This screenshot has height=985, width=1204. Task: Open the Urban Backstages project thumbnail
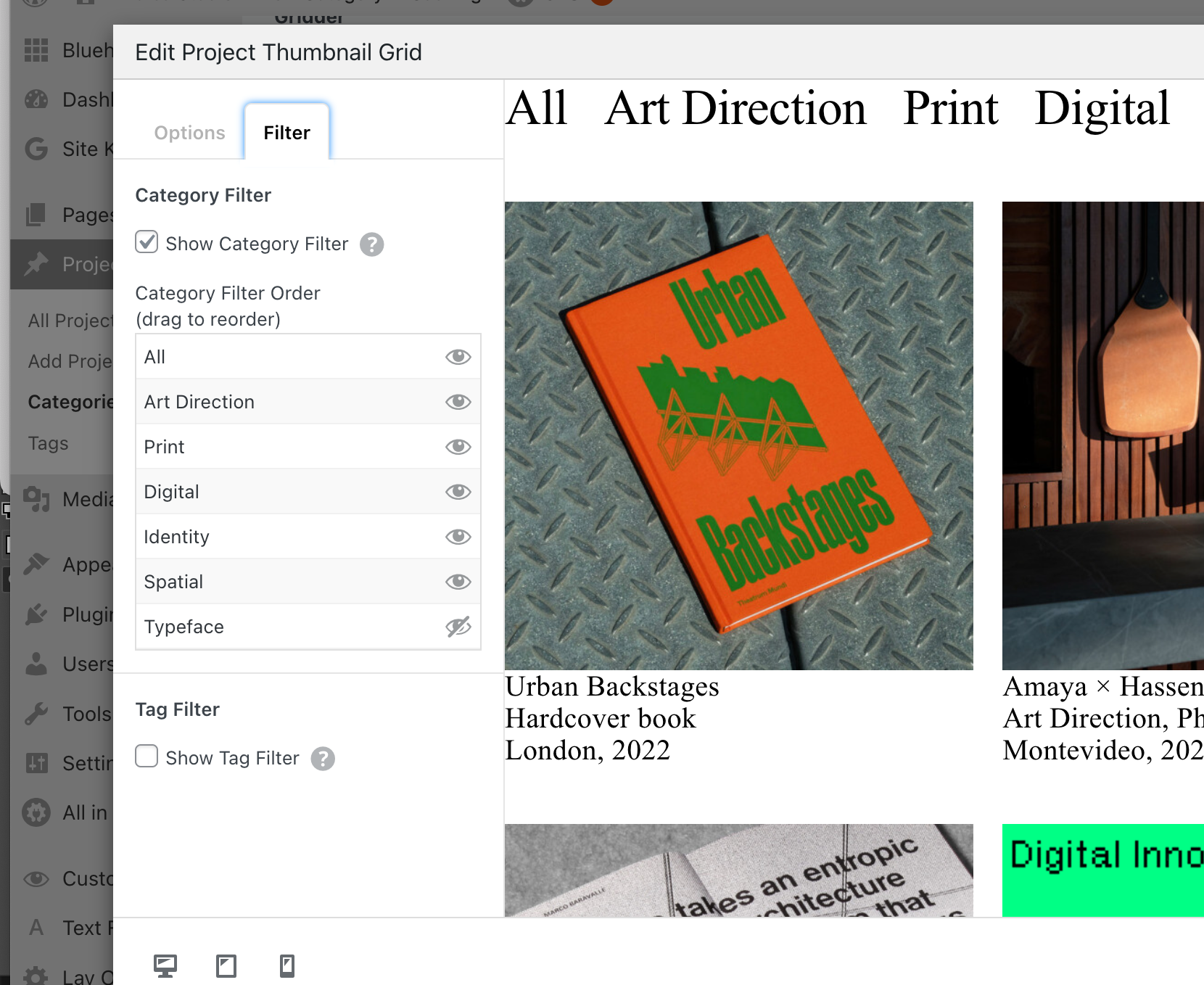738,435
